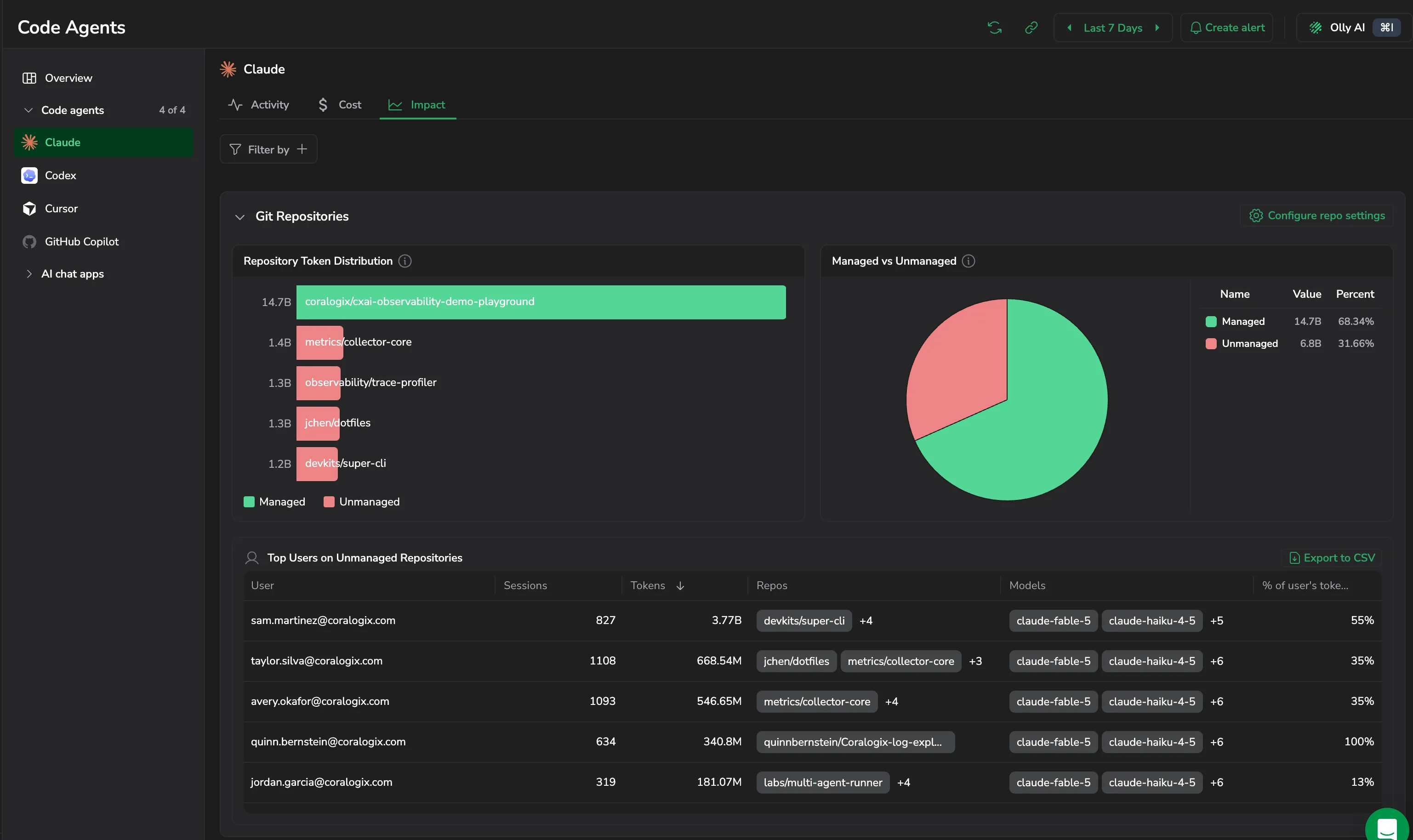Select the Impact tab
Viewport: 1413px width, 840px height.
point(417,105)
